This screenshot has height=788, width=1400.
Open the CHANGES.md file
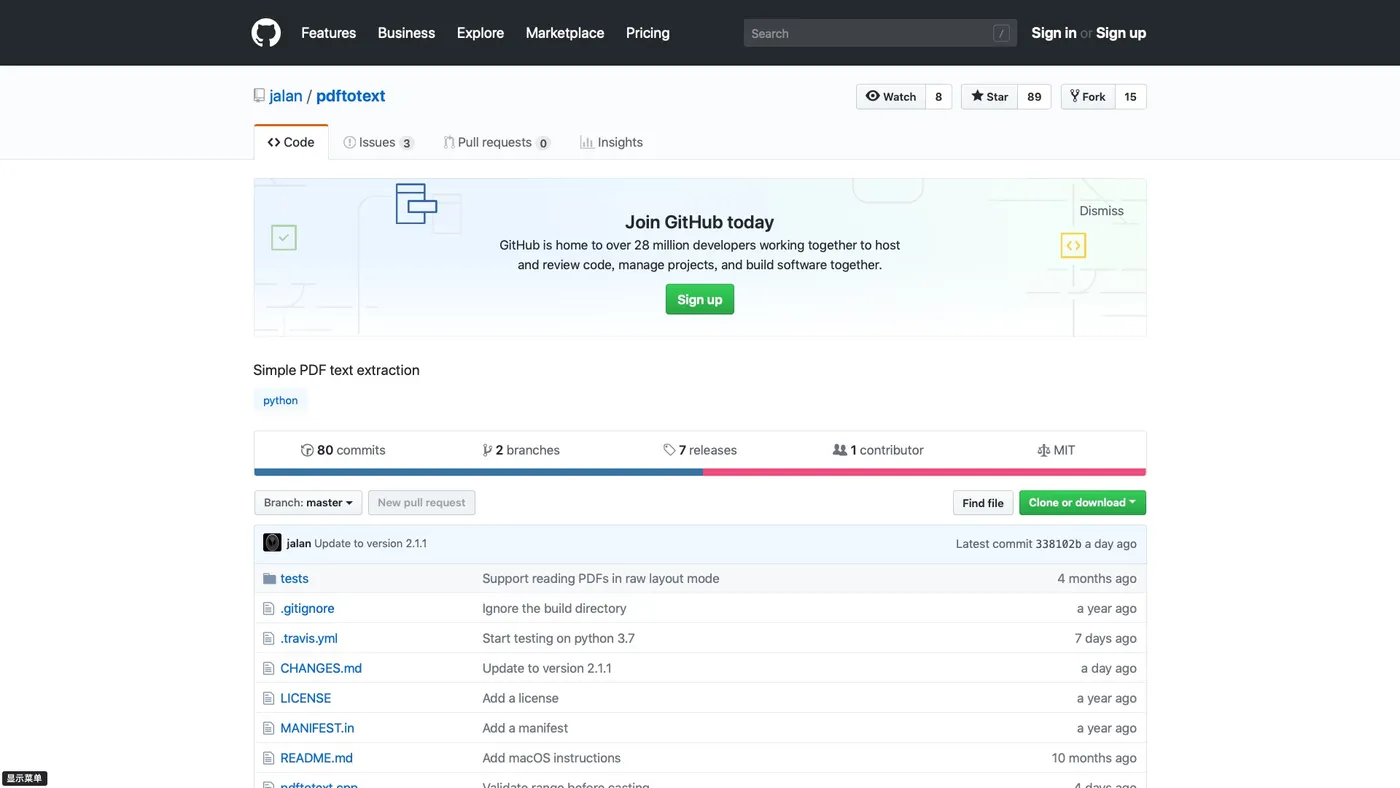pos(321,668)
